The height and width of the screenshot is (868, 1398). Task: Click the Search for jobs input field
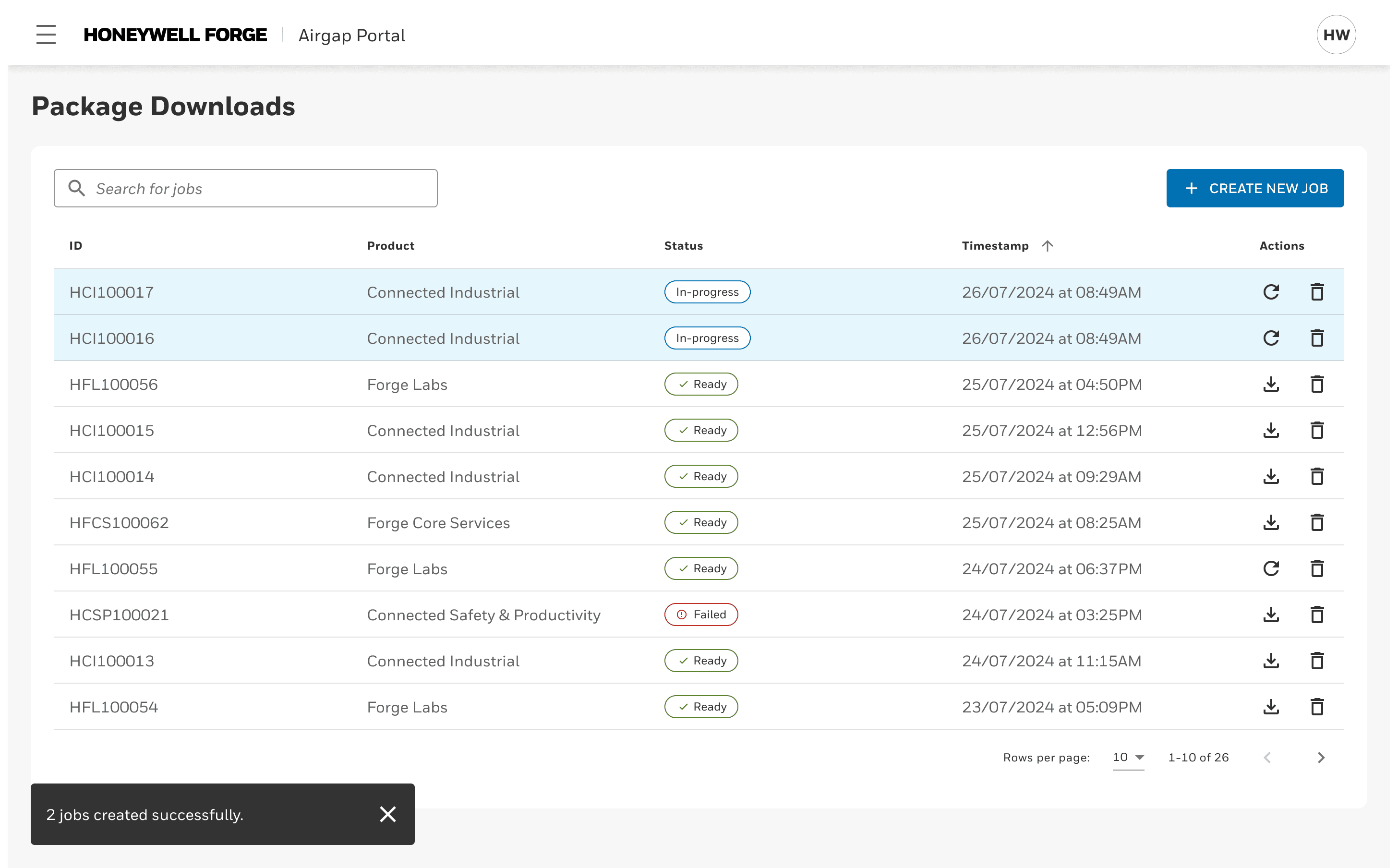[246, 188]
